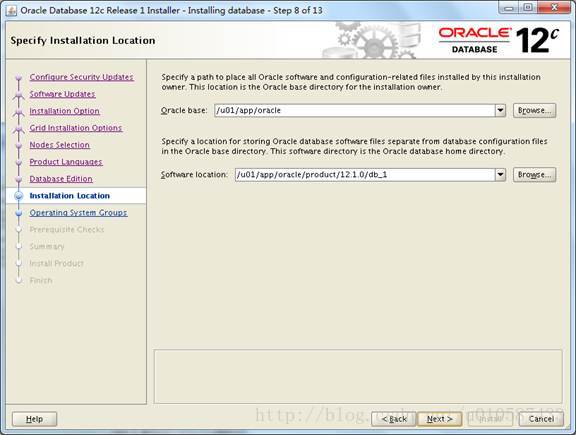
Task: Expand the Oracle base dropdown arrow
Action: click(500, 111)
